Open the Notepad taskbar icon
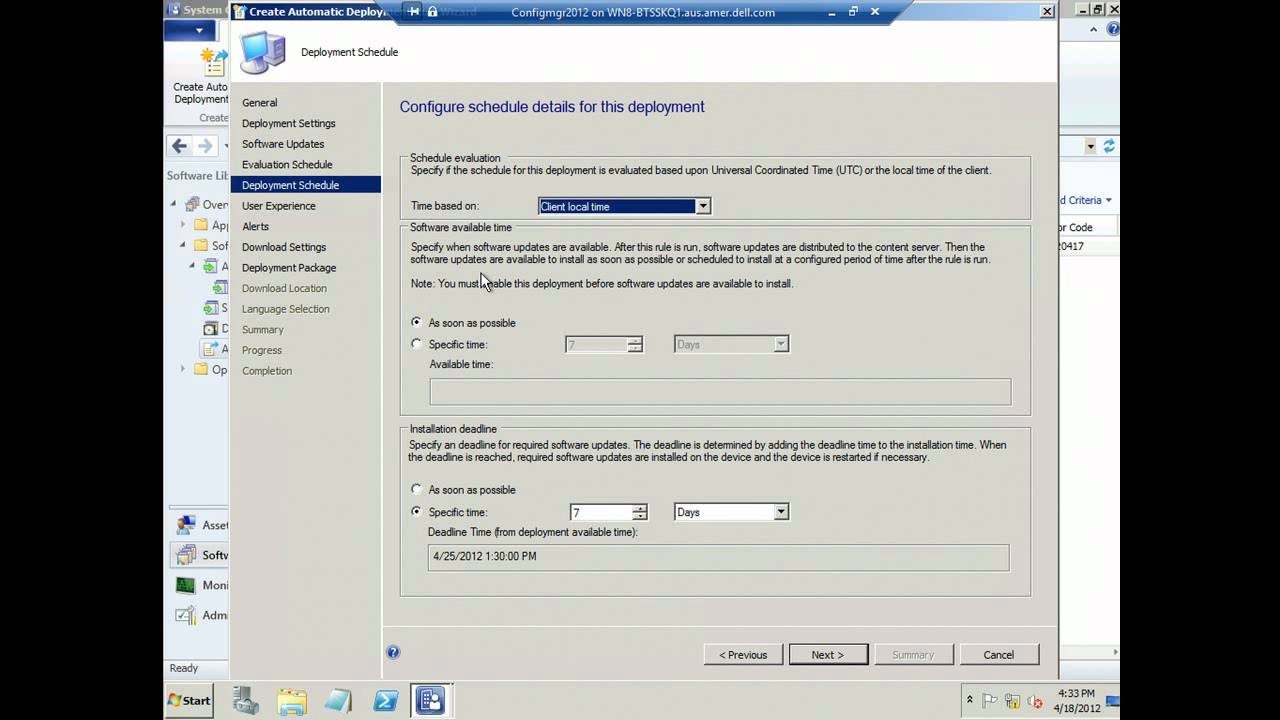1280x720 pixels. click(338, 700)
